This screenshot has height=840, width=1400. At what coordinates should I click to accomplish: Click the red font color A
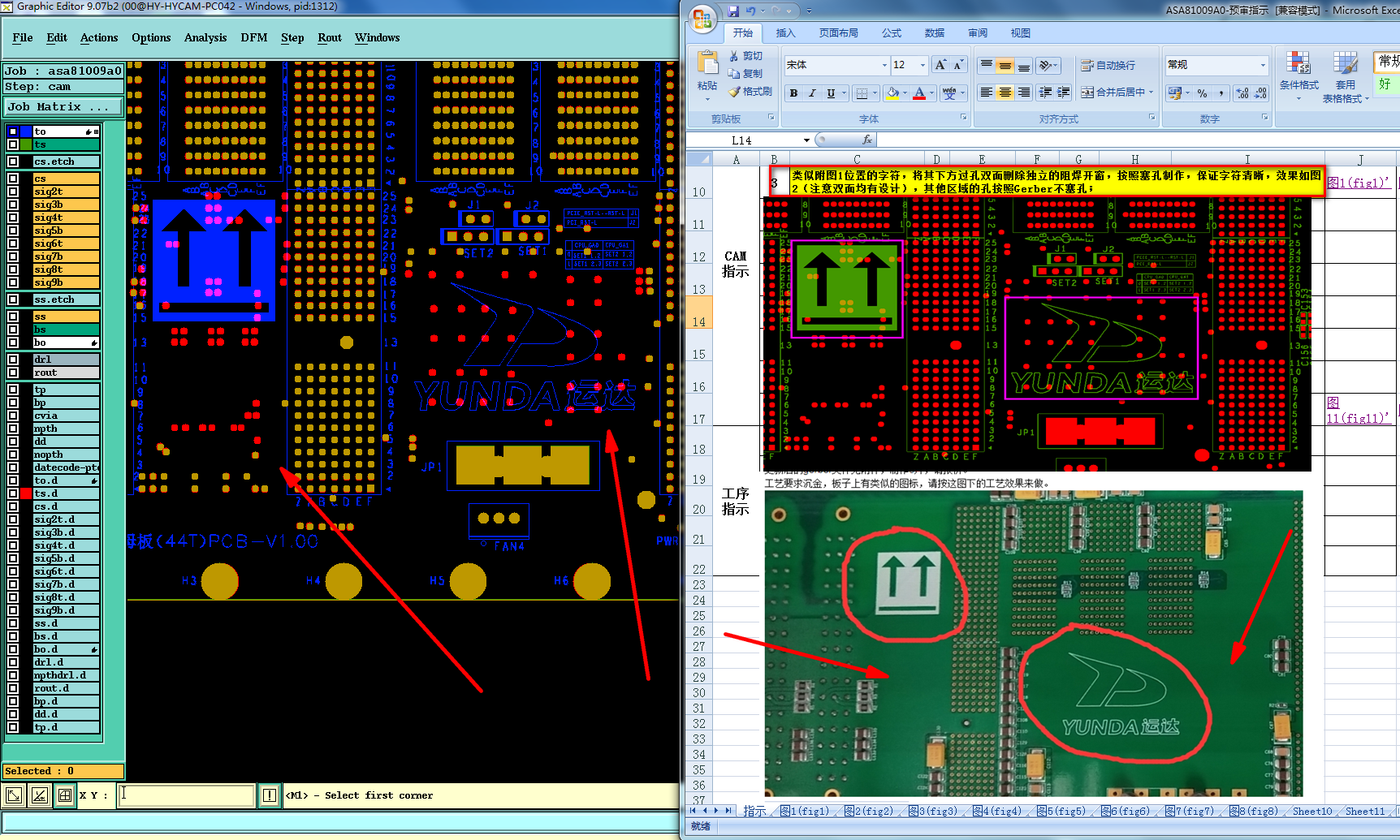click(x=919, y=93)
